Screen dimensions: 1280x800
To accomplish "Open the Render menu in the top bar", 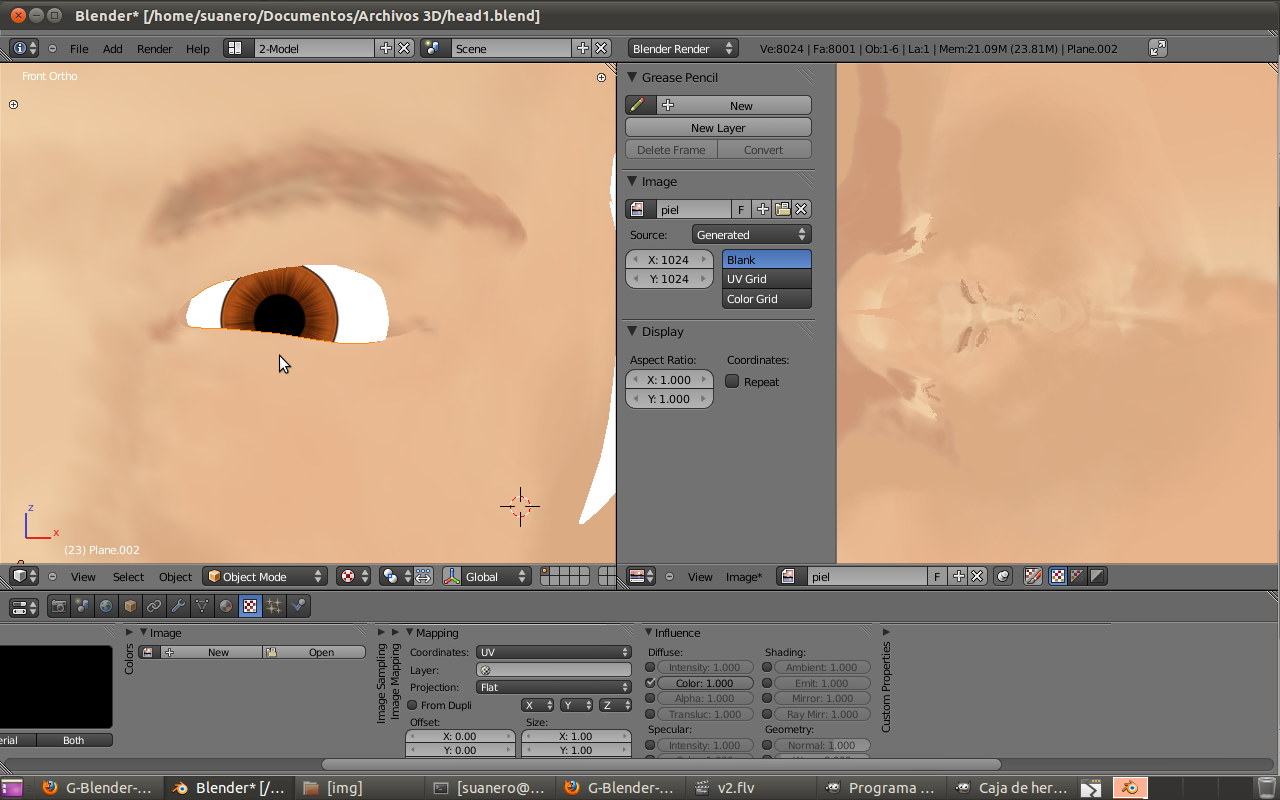I will 155,49.
